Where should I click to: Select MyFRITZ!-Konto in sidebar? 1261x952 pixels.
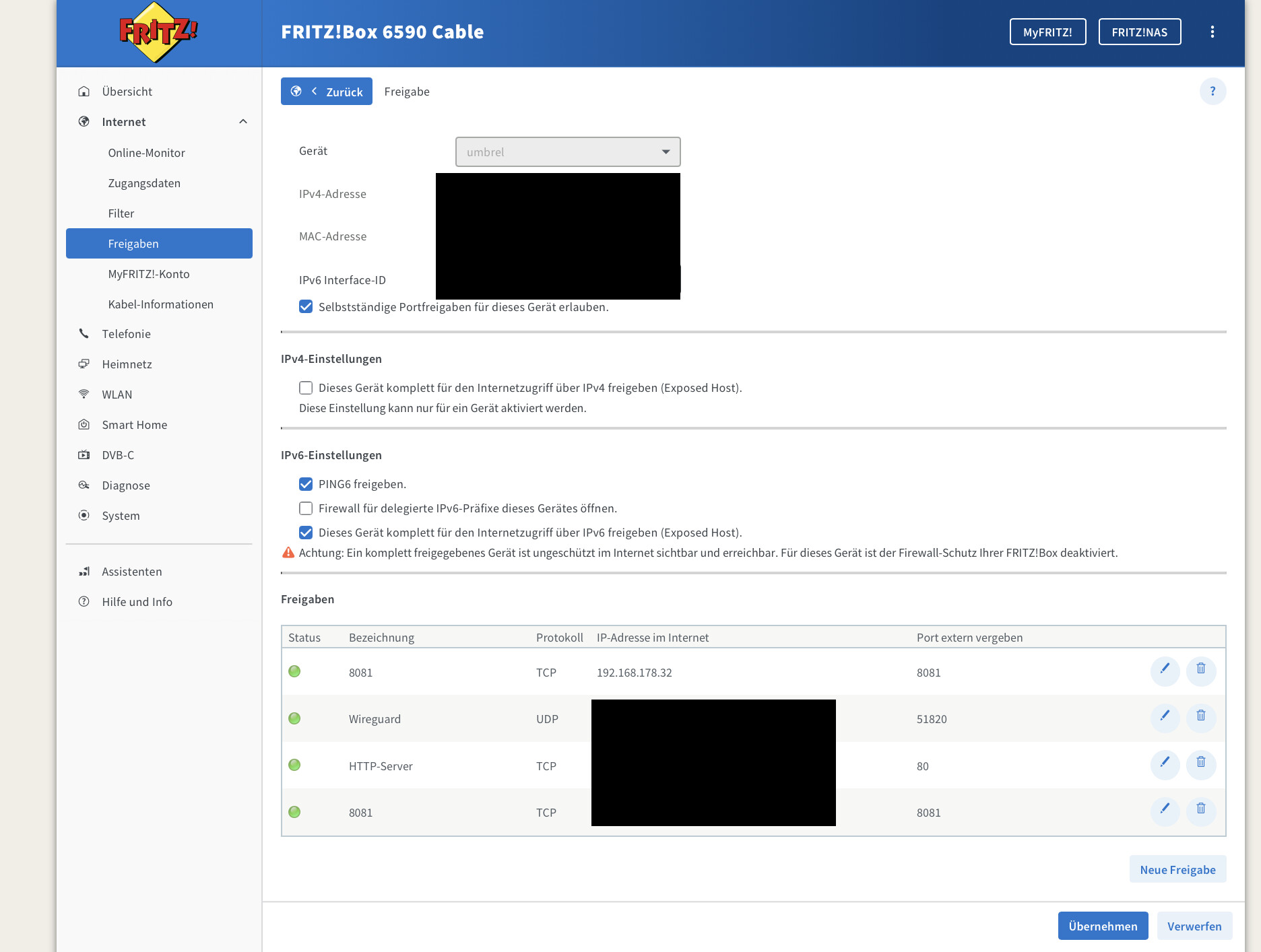(149, 274)
